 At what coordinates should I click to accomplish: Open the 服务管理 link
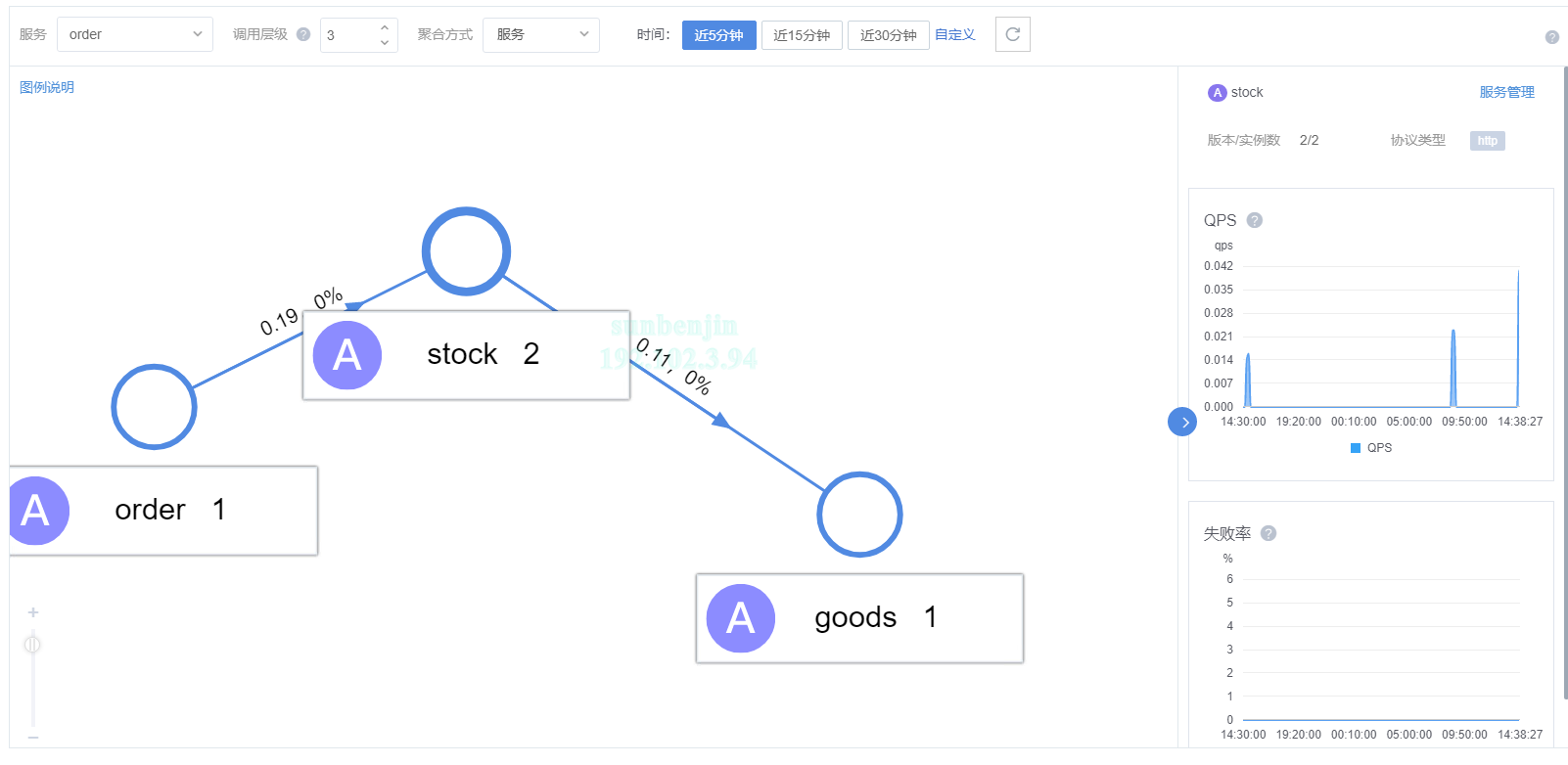(1506, 92)
